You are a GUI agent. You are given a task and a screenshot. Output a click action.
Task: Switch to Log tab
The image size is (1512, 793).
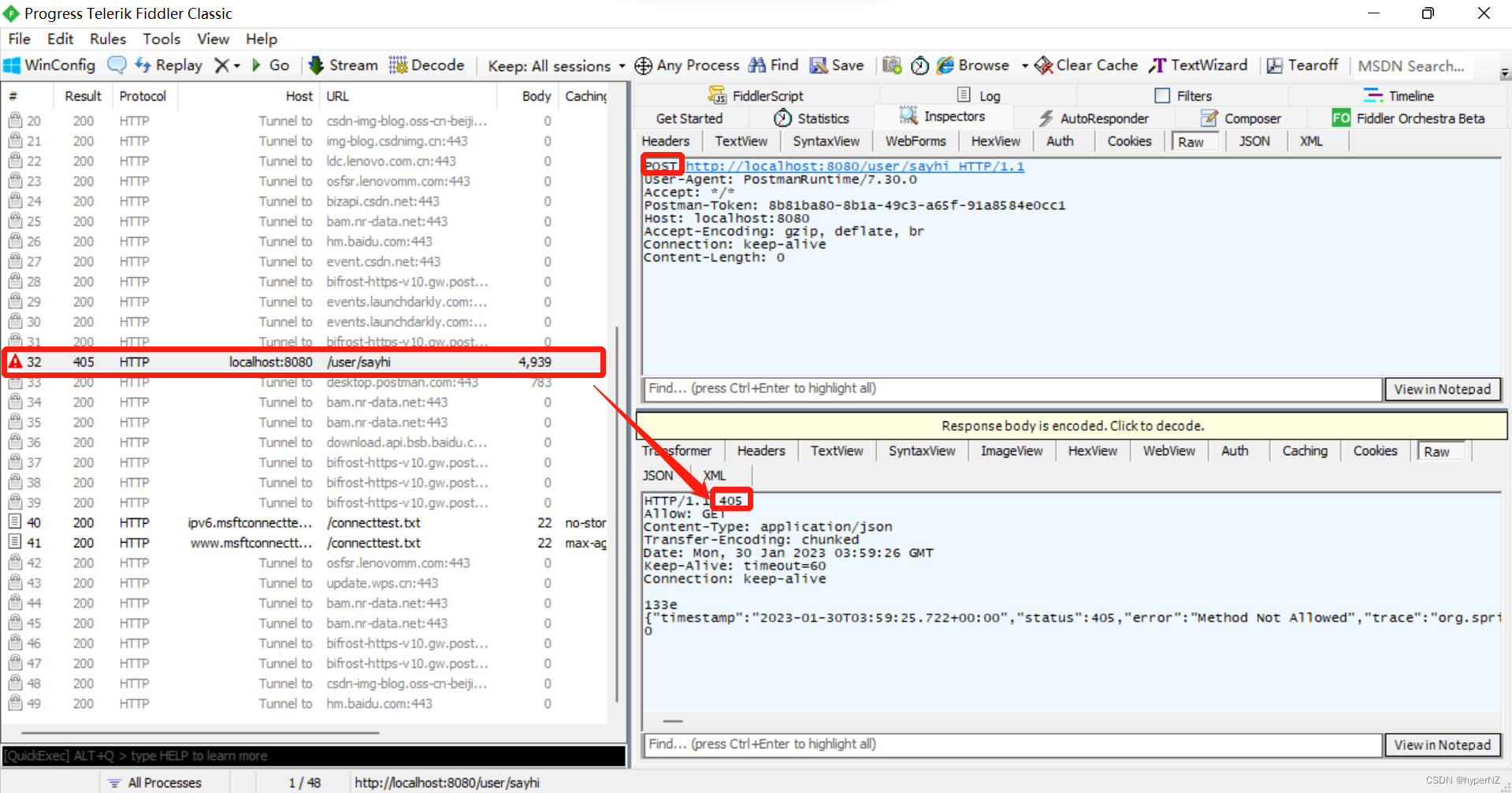(x=979, y=95)
